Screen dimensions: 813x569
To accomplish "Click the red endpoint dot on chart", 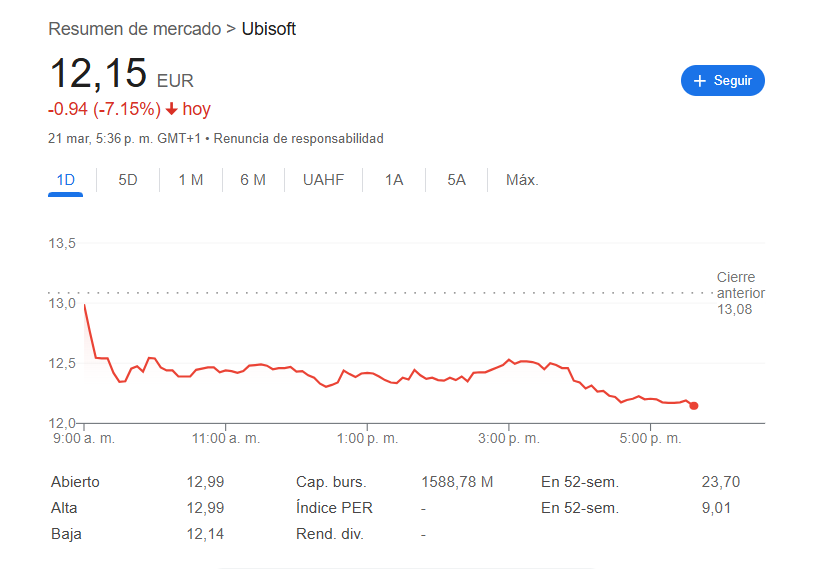I will click(x=694, y=406).
